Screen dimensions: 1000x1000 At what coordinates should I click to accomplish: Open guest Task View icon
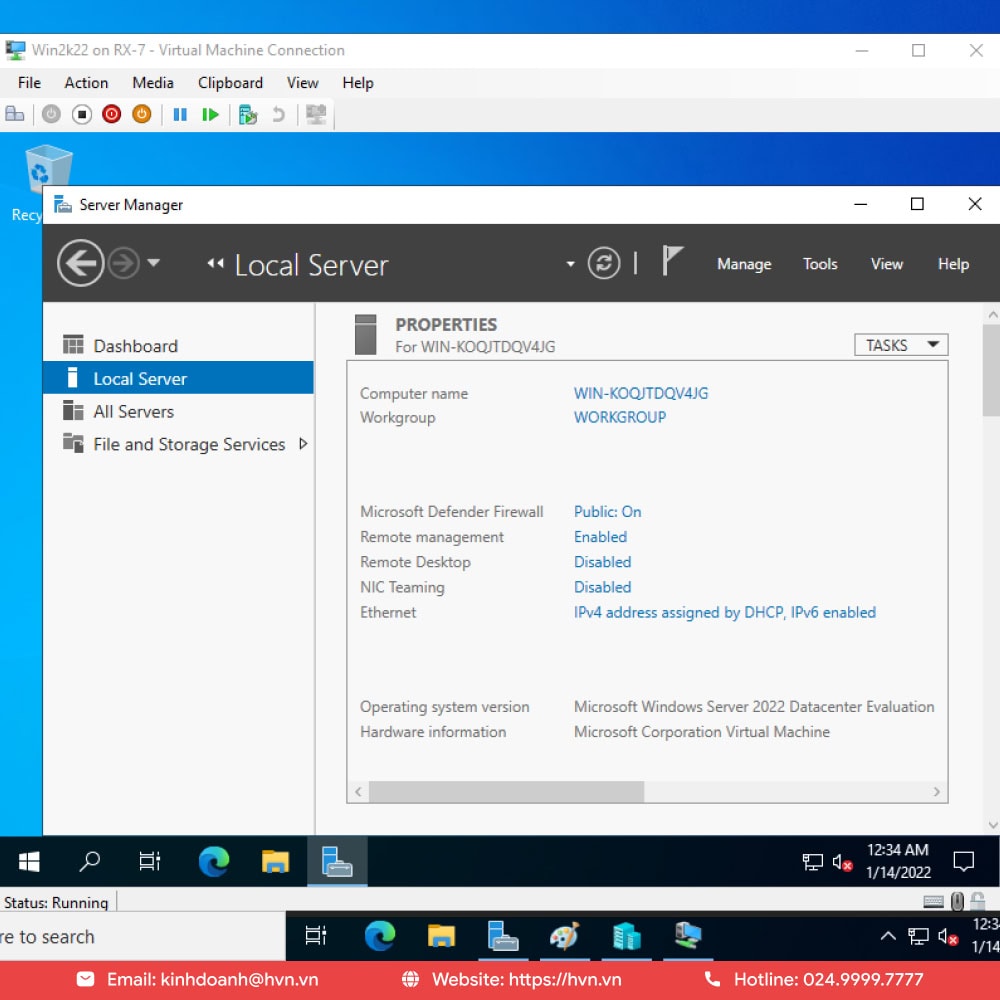point(150,862)
